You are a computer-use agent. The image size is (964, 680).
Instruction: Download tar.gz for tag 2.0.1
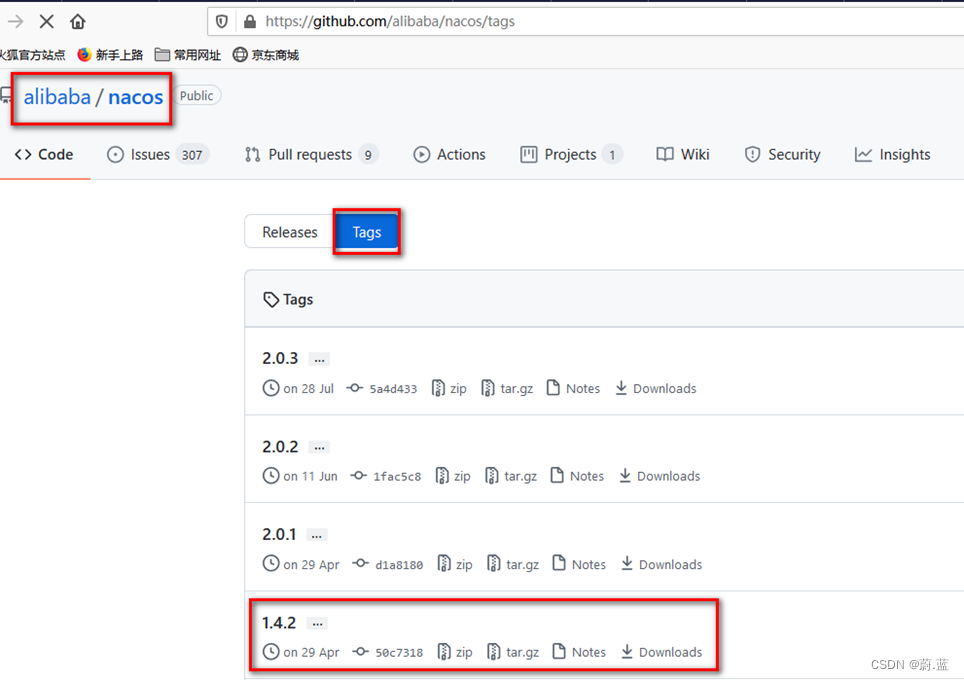[513, 564]
